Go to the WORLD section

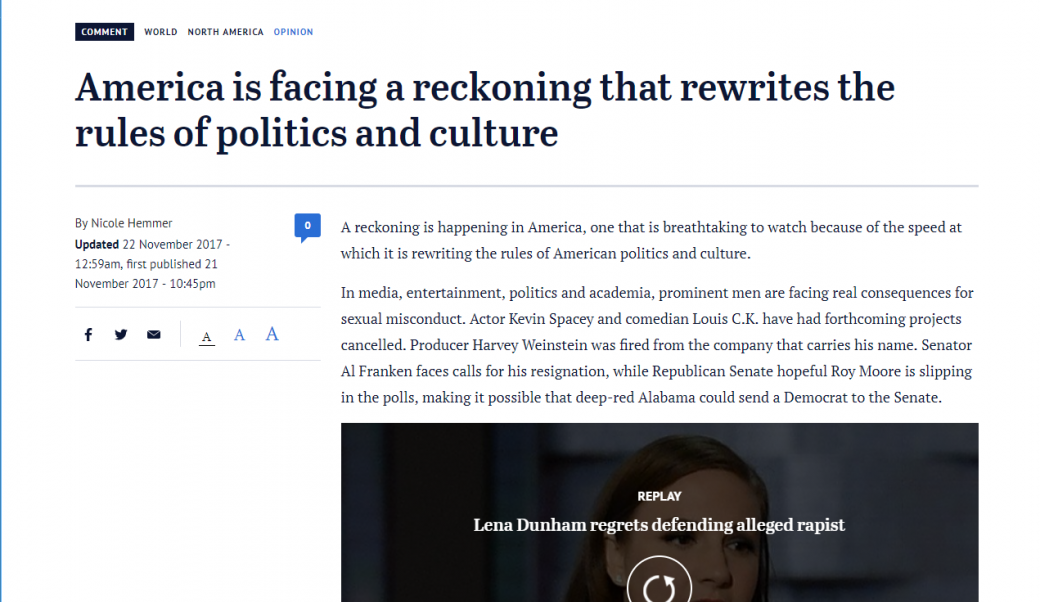[x=160, y=32]
